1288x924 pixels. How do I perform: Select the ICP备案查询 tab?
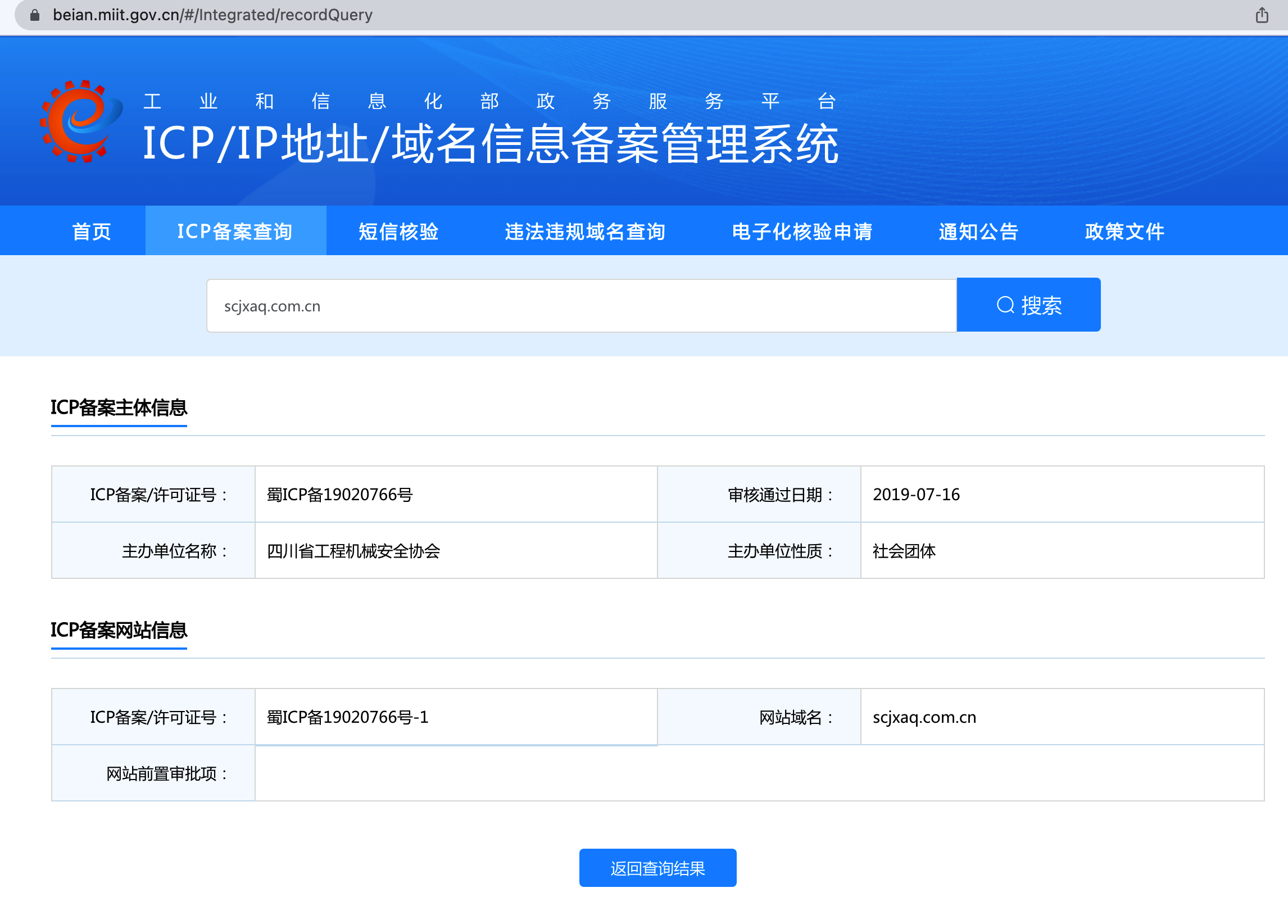pyautogui.click(x=235, y=231)
